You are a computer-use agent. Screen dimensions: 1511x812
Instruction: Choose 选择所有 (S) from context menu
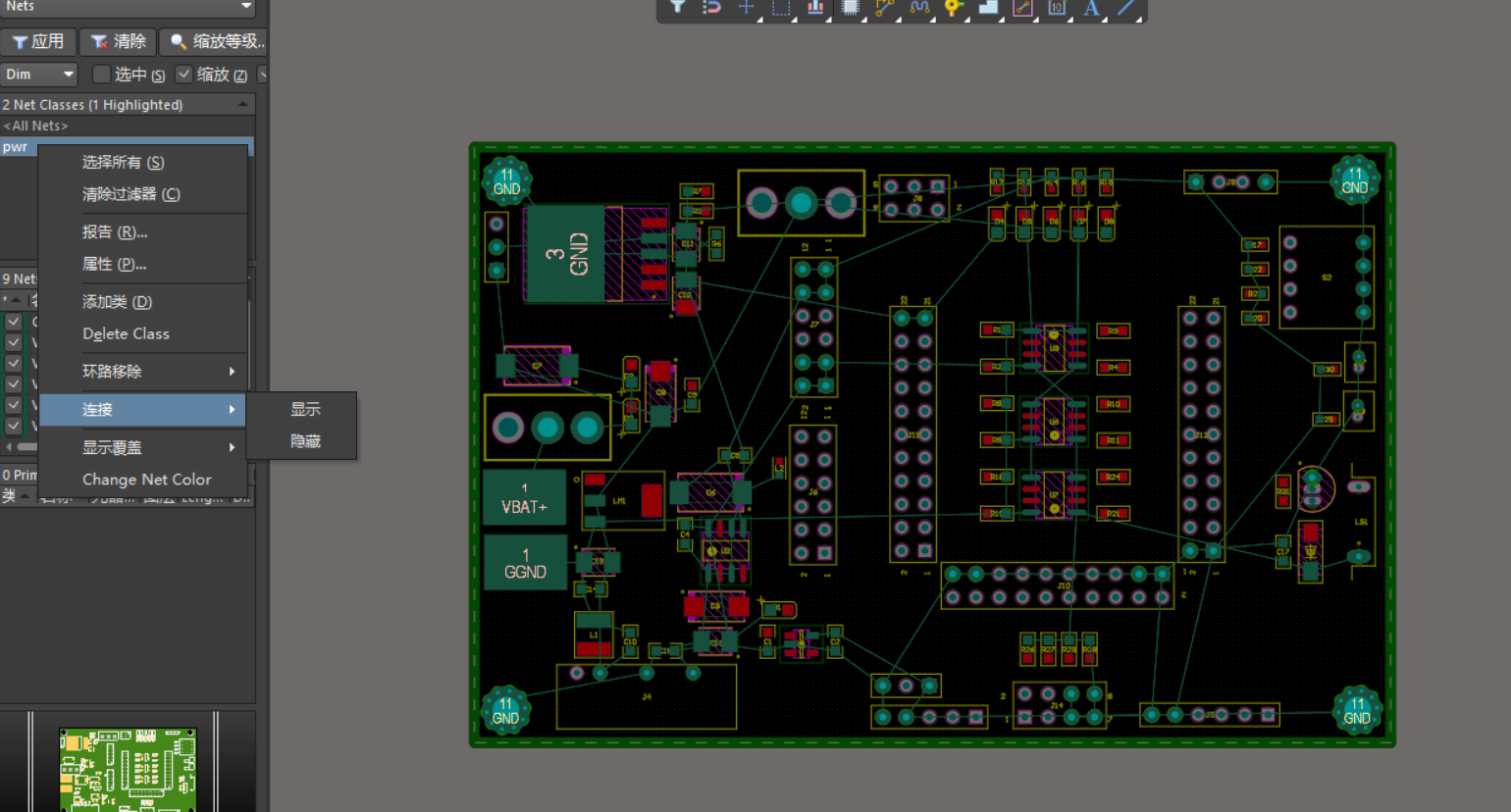point(142,162)
